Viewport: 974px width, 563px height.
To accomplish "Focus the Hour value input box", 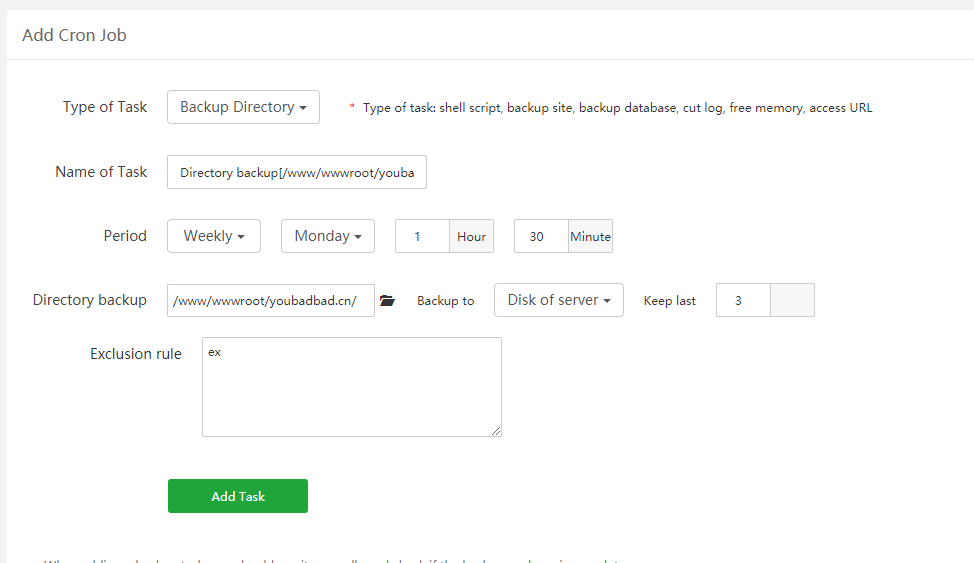I will (422, 237).
